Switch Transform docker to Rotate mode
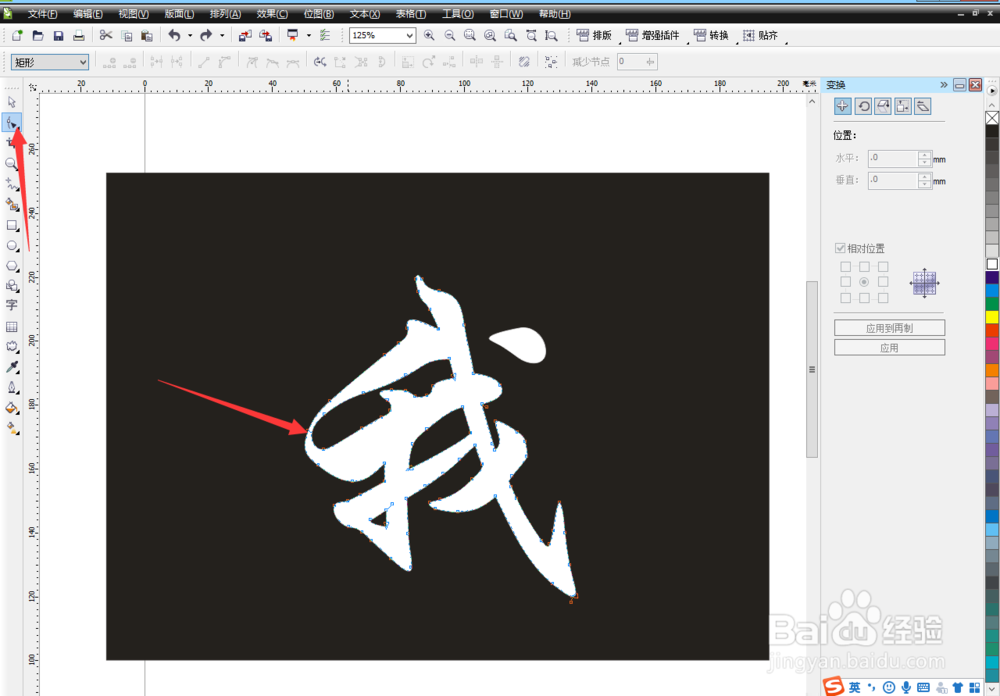This screenshot has width=1000, height=696. coord(863,107)
